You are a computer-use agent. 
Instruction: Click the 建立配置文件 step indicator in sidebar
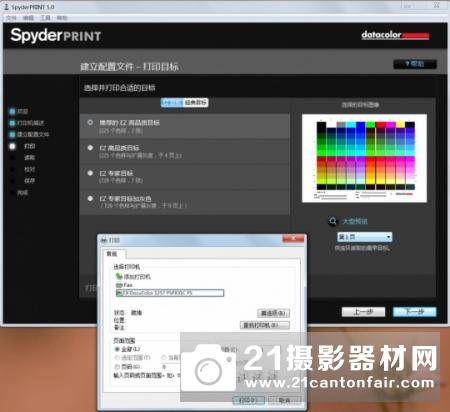(x=12, y=134)
